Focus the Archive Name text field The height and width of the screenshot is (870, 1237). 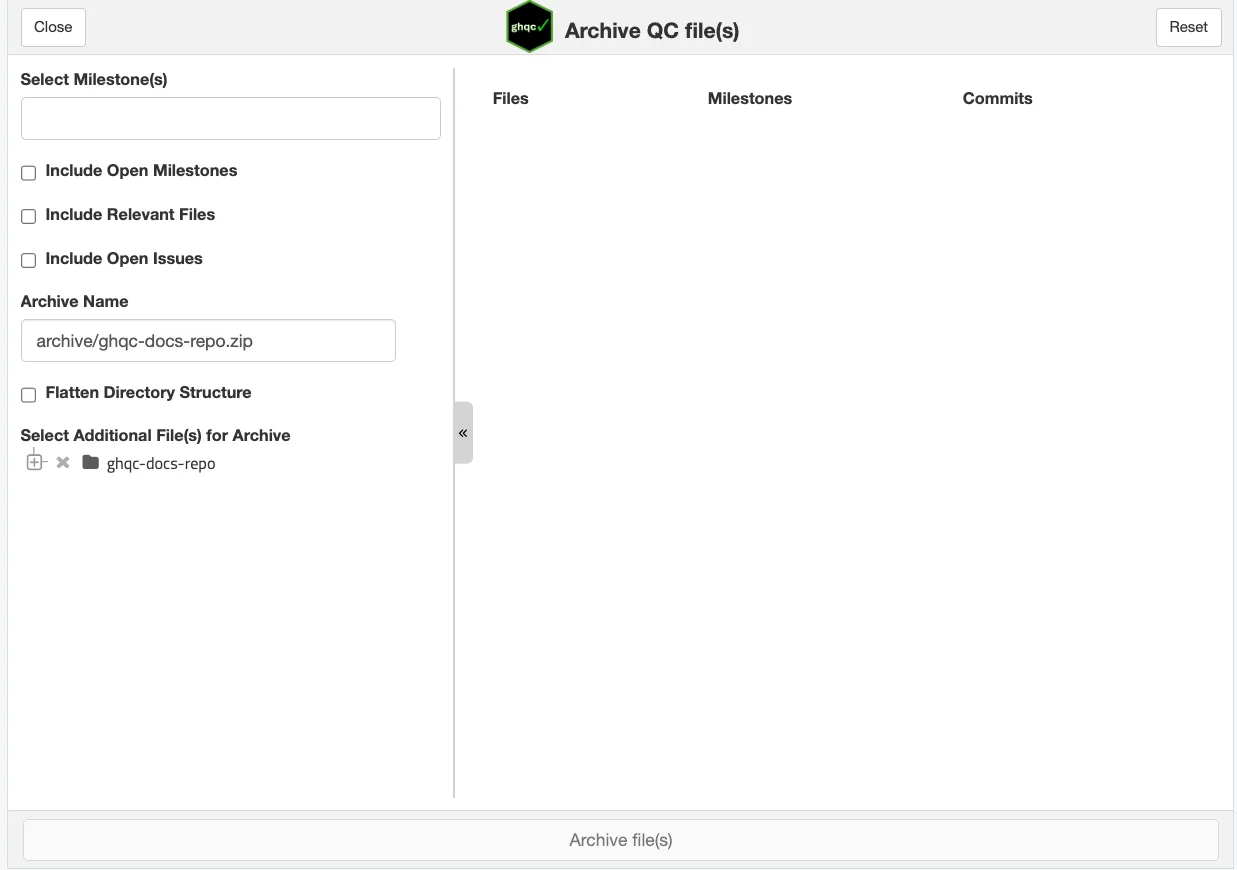point(208,341)
